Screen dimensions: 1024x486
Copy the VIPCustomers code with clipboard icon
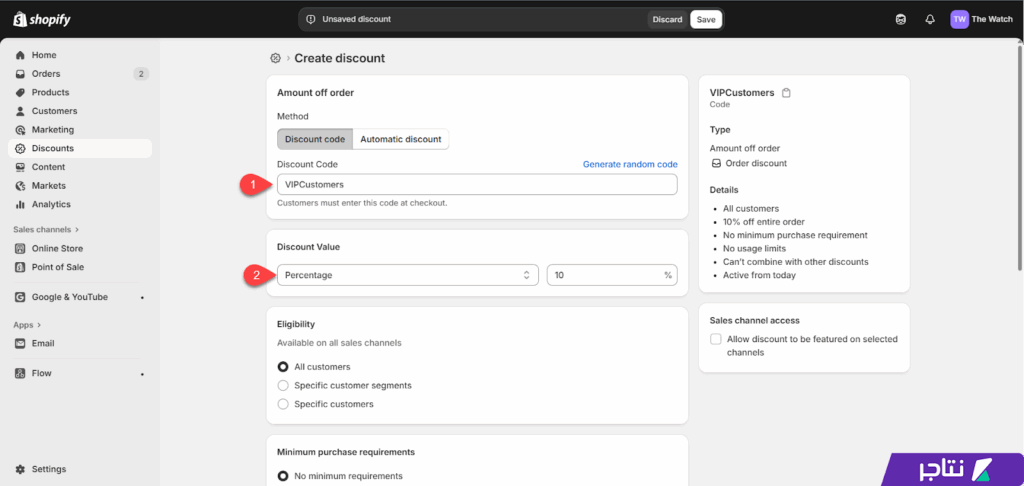[x=787, y=93]
